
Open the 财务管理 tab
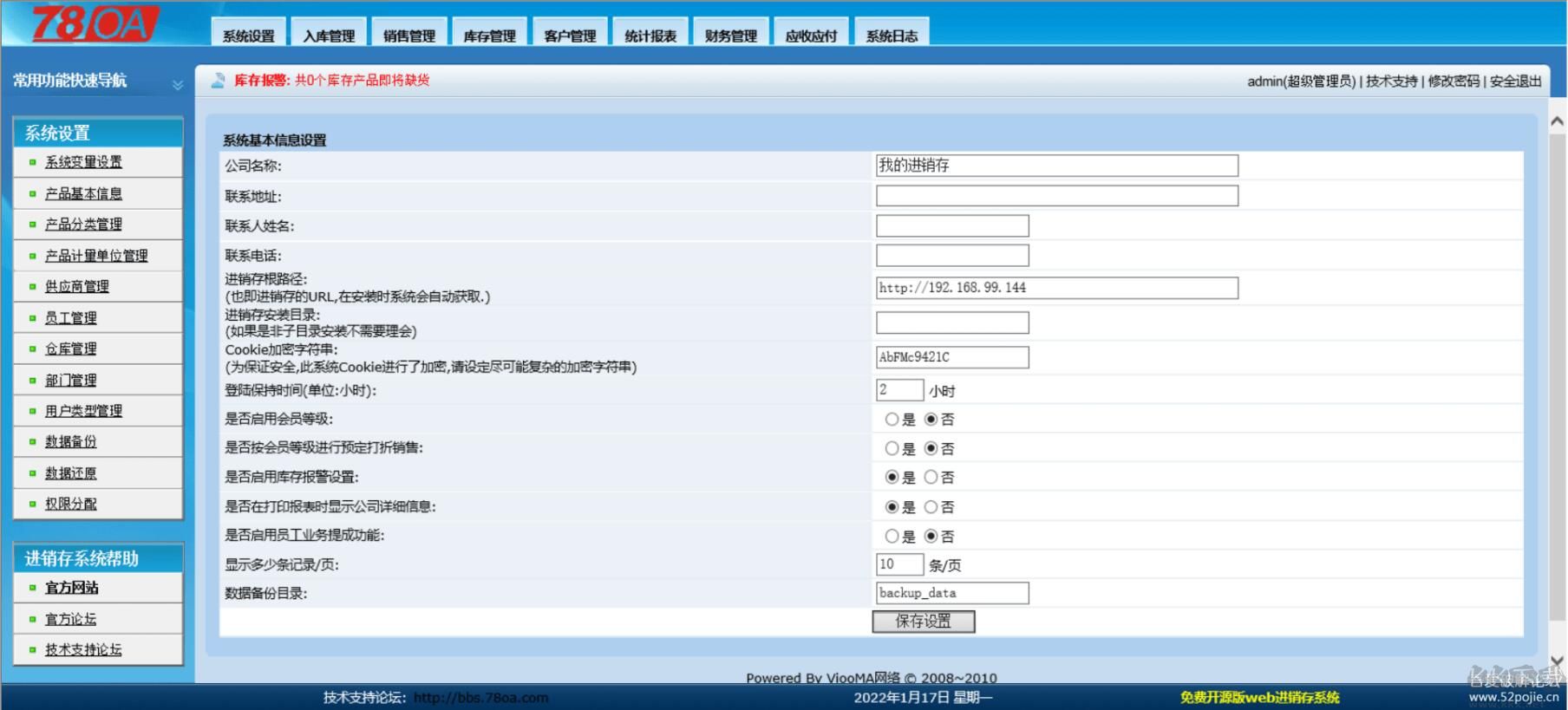[x=730, y=36]
